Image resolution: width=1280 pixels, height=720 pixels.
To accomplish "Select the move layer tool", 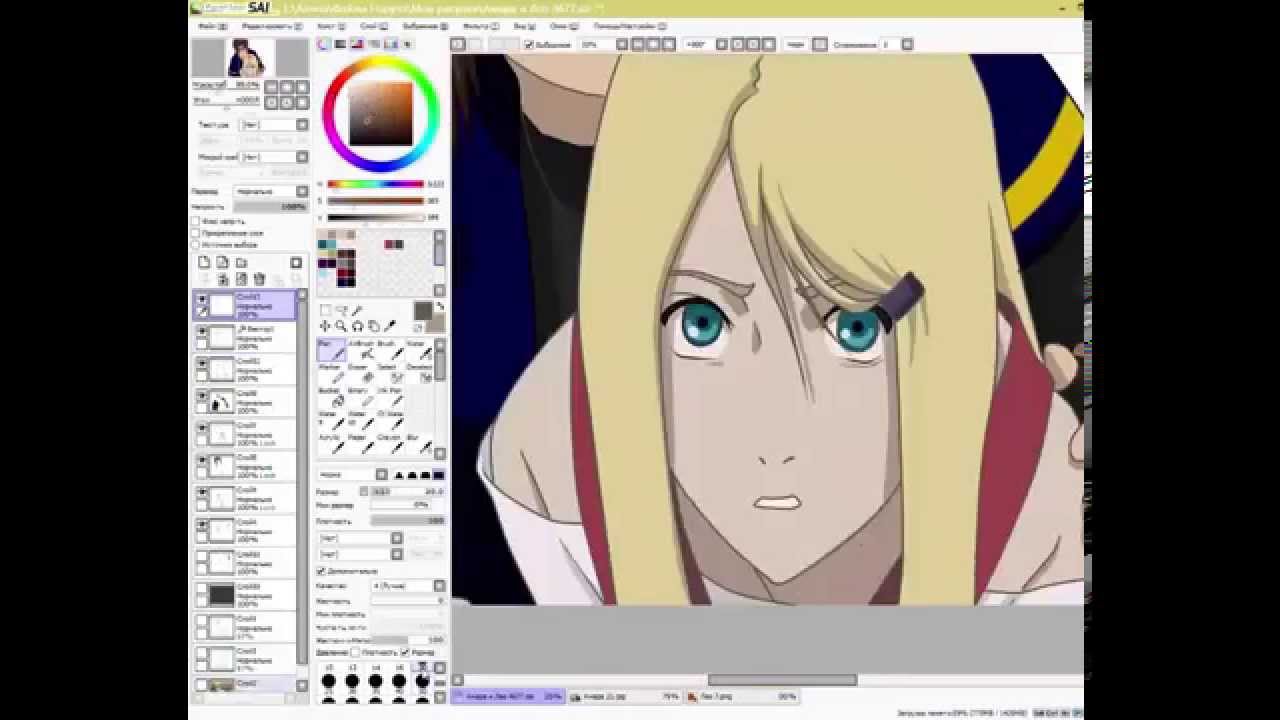I will (x=325, y=326).
